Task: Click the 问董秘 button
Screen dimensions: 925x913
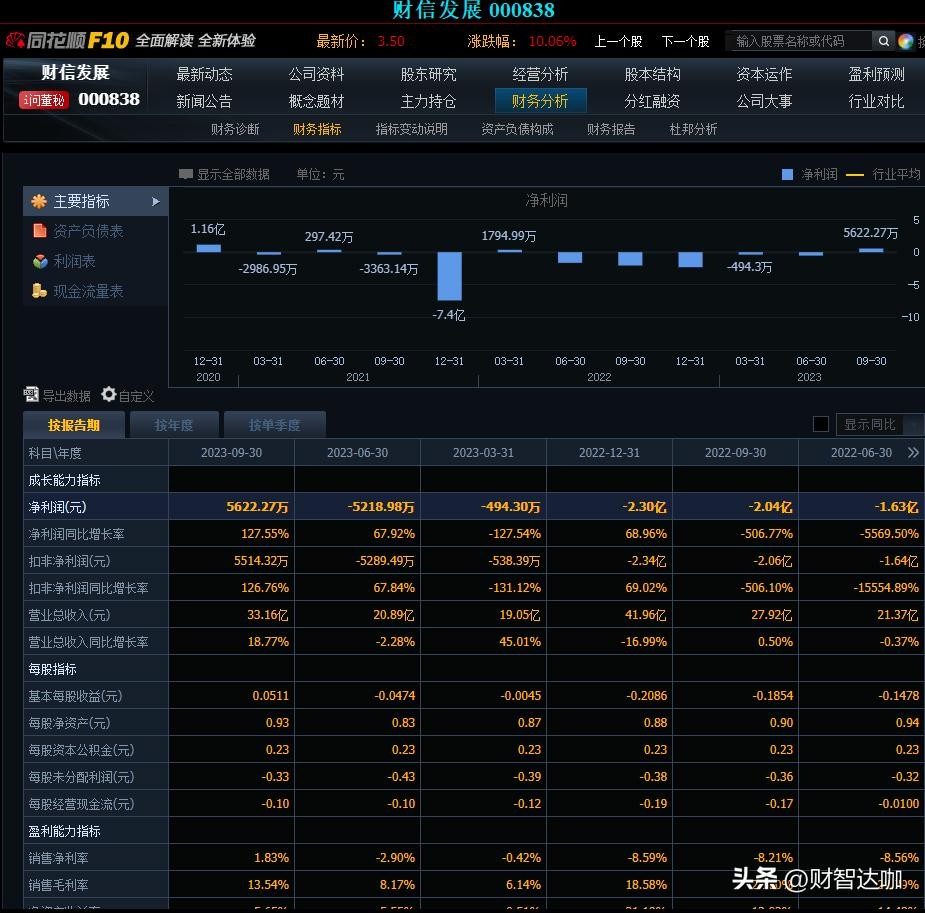Action: click(x=43, y=100)
